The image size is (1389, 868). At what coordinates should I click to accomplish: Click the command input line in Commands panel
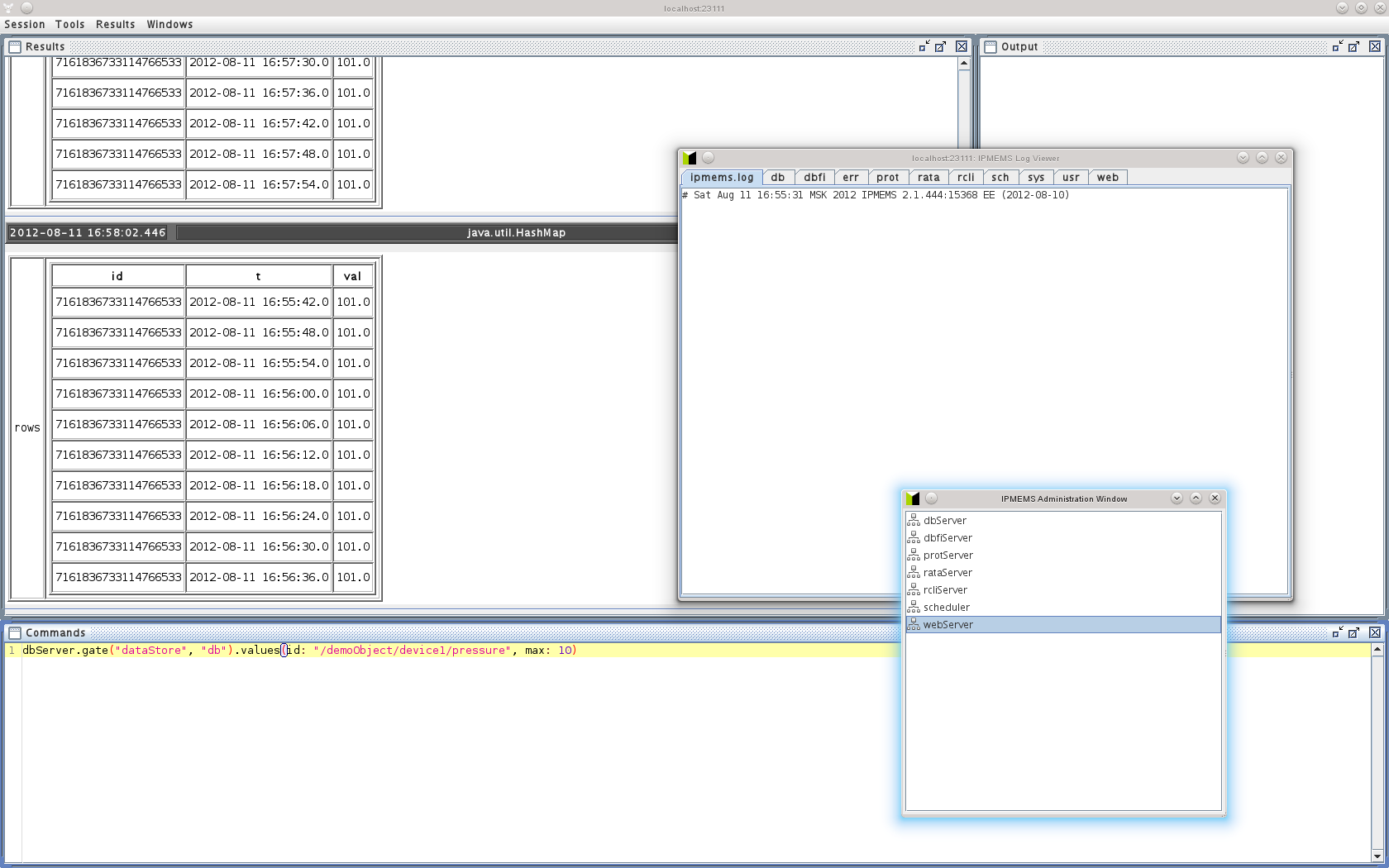click(x=331, y=651)
